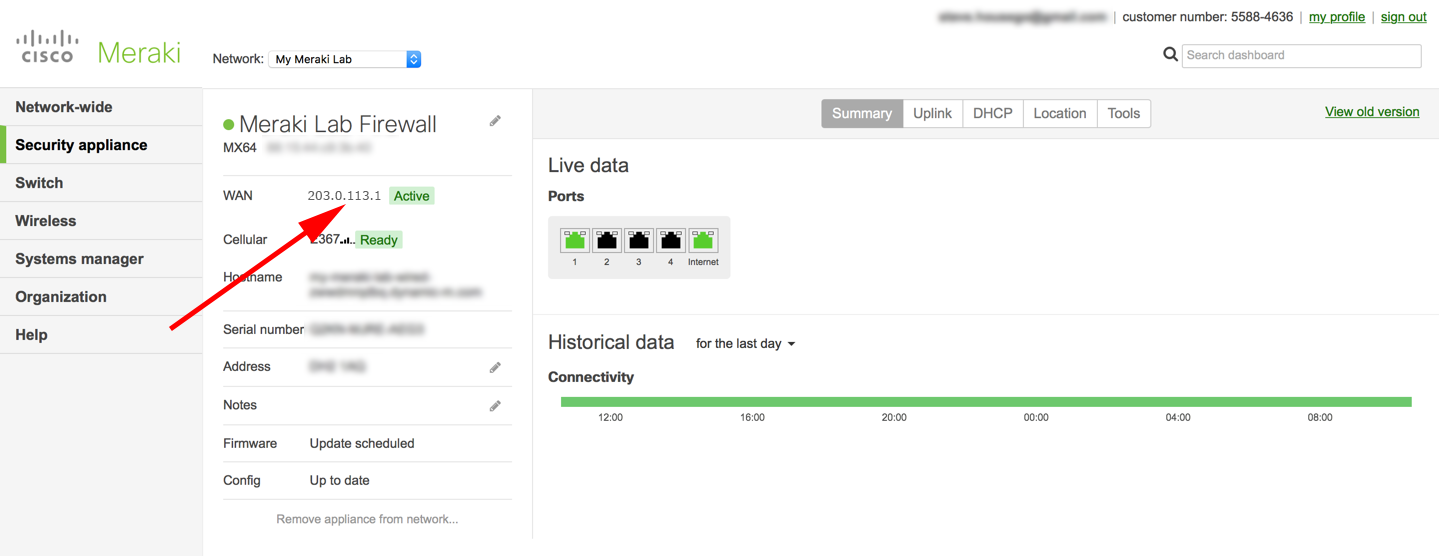
Task: Switch to the Location tab
Action: [1060, 113]
